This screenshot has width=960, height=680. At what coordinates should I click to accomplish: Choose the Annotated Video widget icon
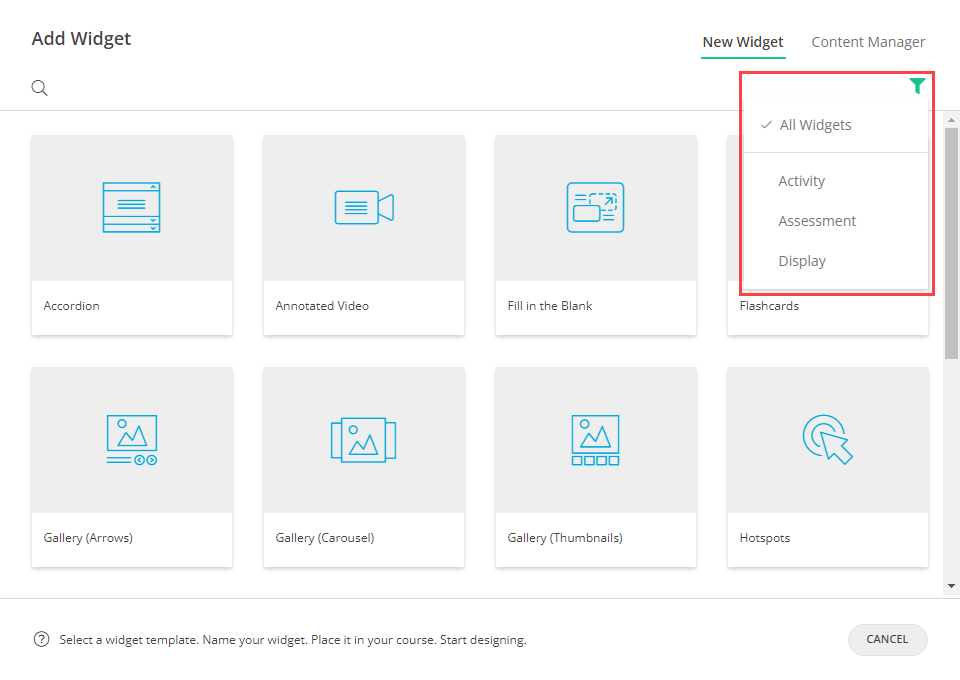click(x=363, y=208)
